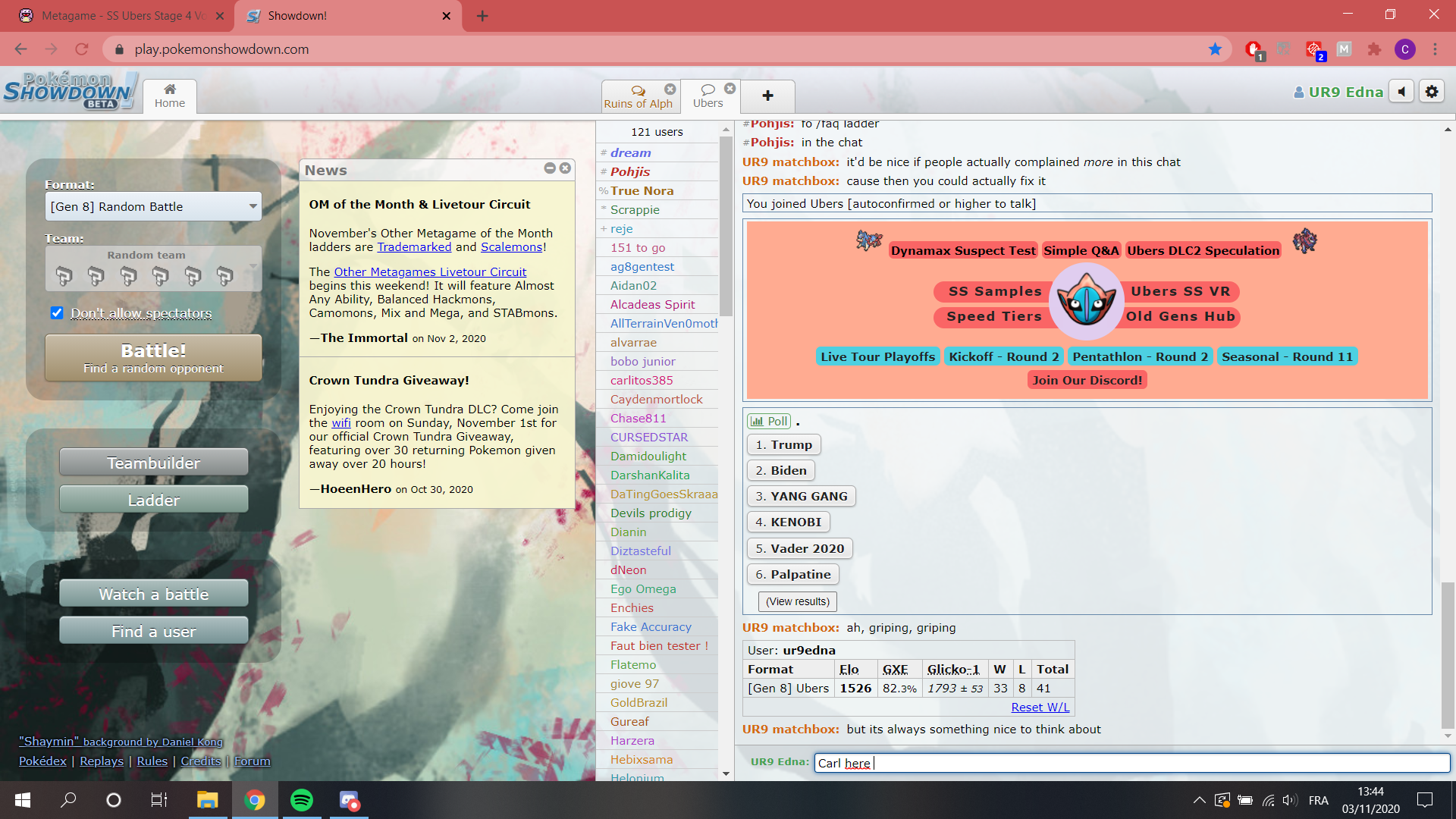Click into the chat message input
Screen dimensions: 1456x819
pos(1131,764)
